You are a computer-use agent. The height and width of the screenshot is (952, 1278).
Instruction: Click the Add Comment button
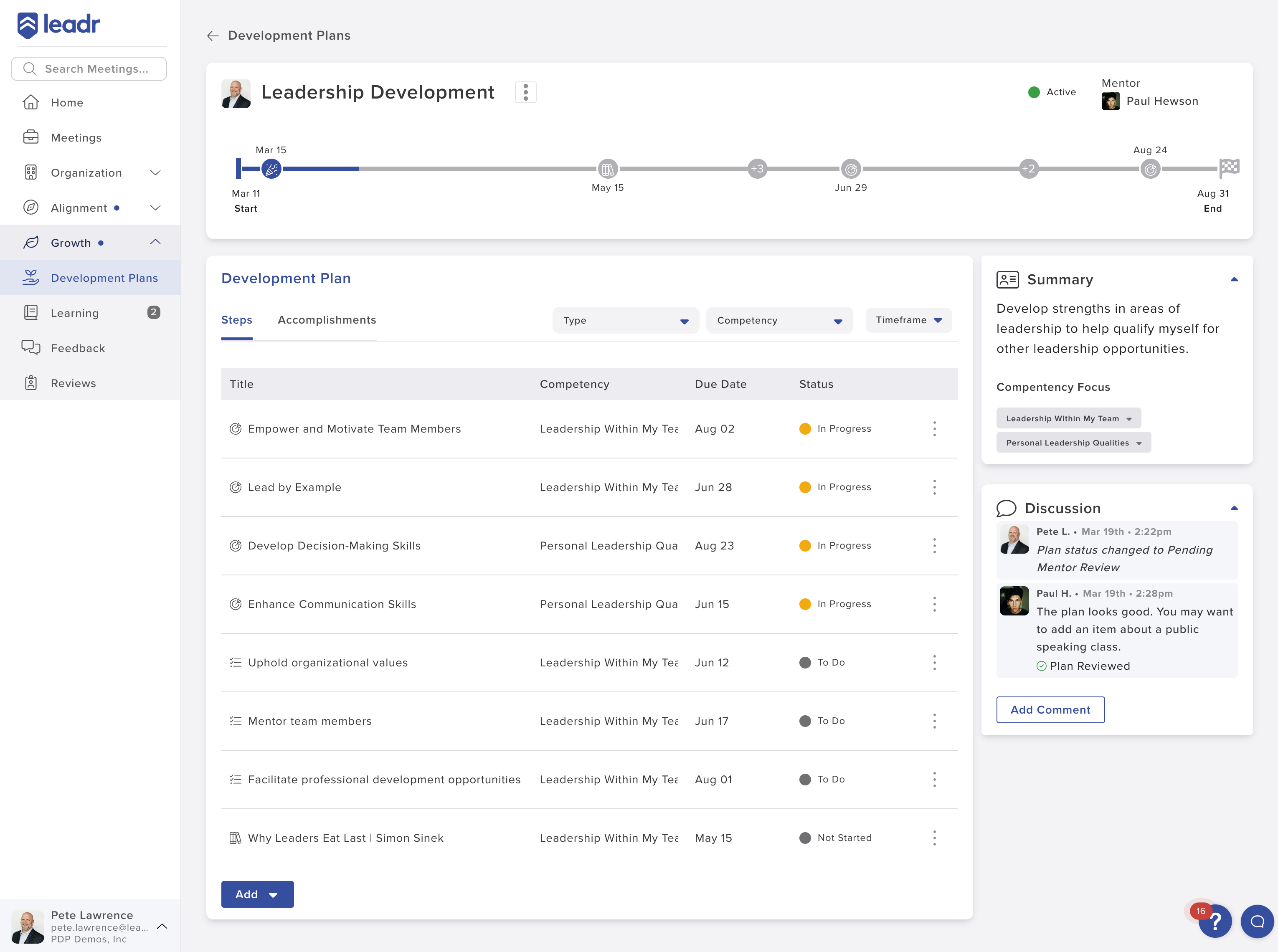(x=1050, y=709)
